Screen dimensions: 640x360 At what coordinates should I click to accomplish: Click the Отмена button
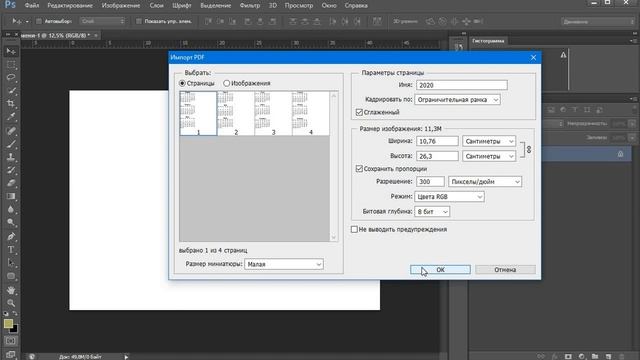(x=505, y=270)
